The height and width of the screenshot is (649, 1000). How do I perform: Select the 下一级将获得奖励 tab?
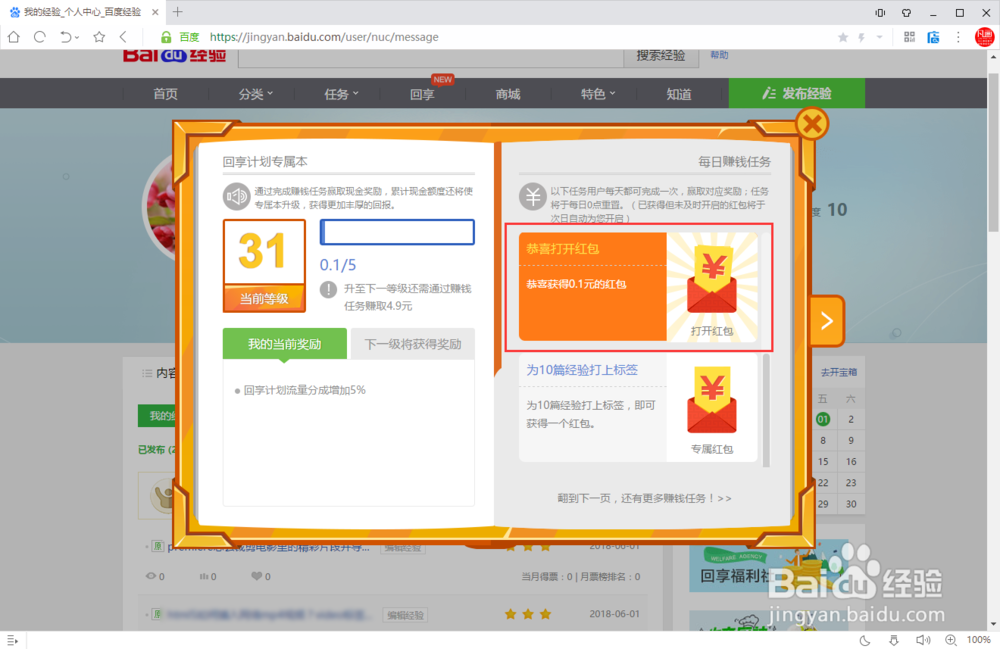point(413,344)
